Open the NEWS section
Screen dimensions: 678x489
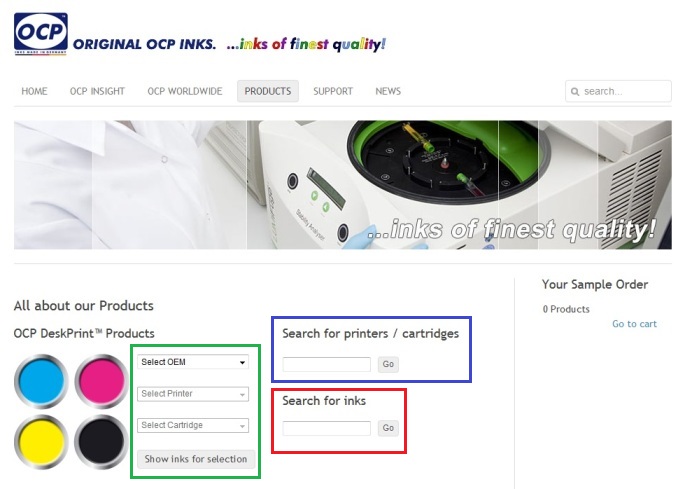388,91
